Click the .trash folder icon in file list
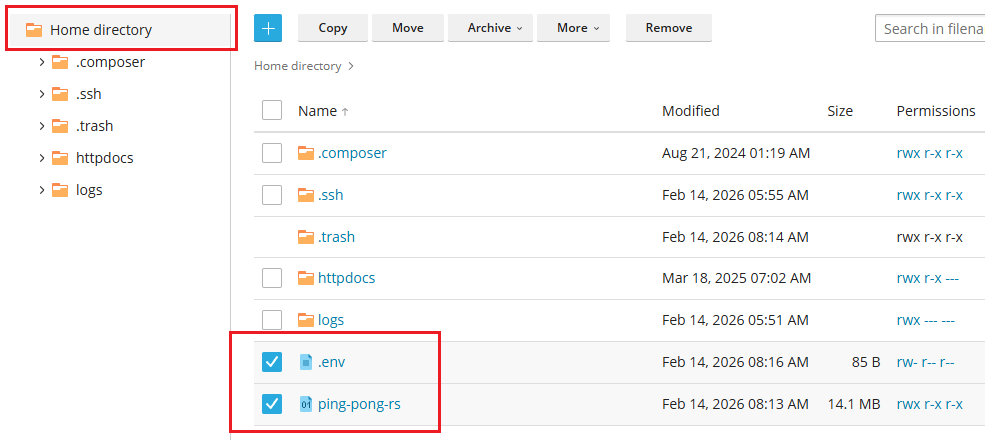This screenshot has height=440, width=985. (x=306, y=237)
